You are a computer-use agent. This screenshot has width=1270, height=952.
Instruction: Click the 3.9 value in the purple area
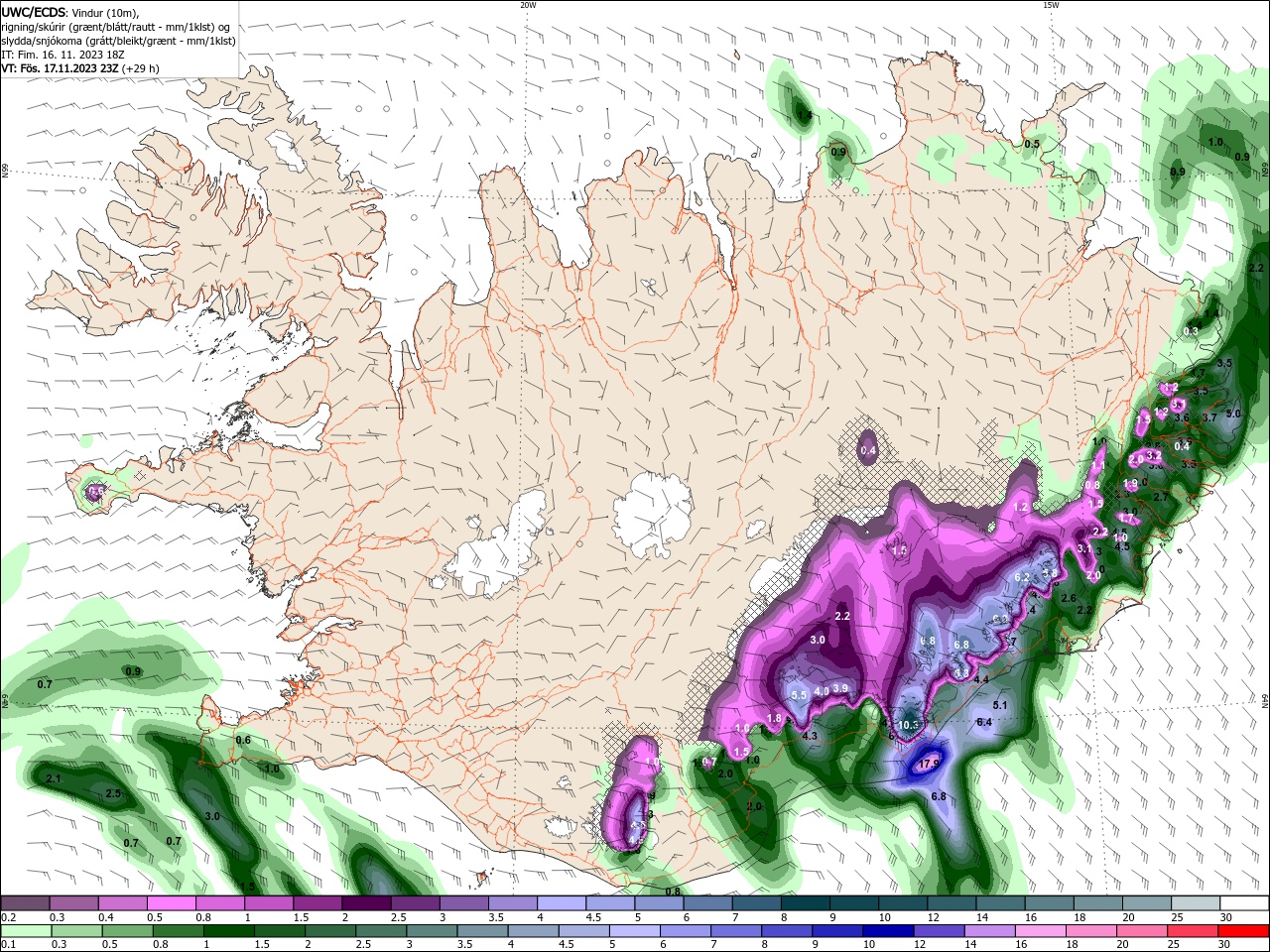[x=840, y=688]
